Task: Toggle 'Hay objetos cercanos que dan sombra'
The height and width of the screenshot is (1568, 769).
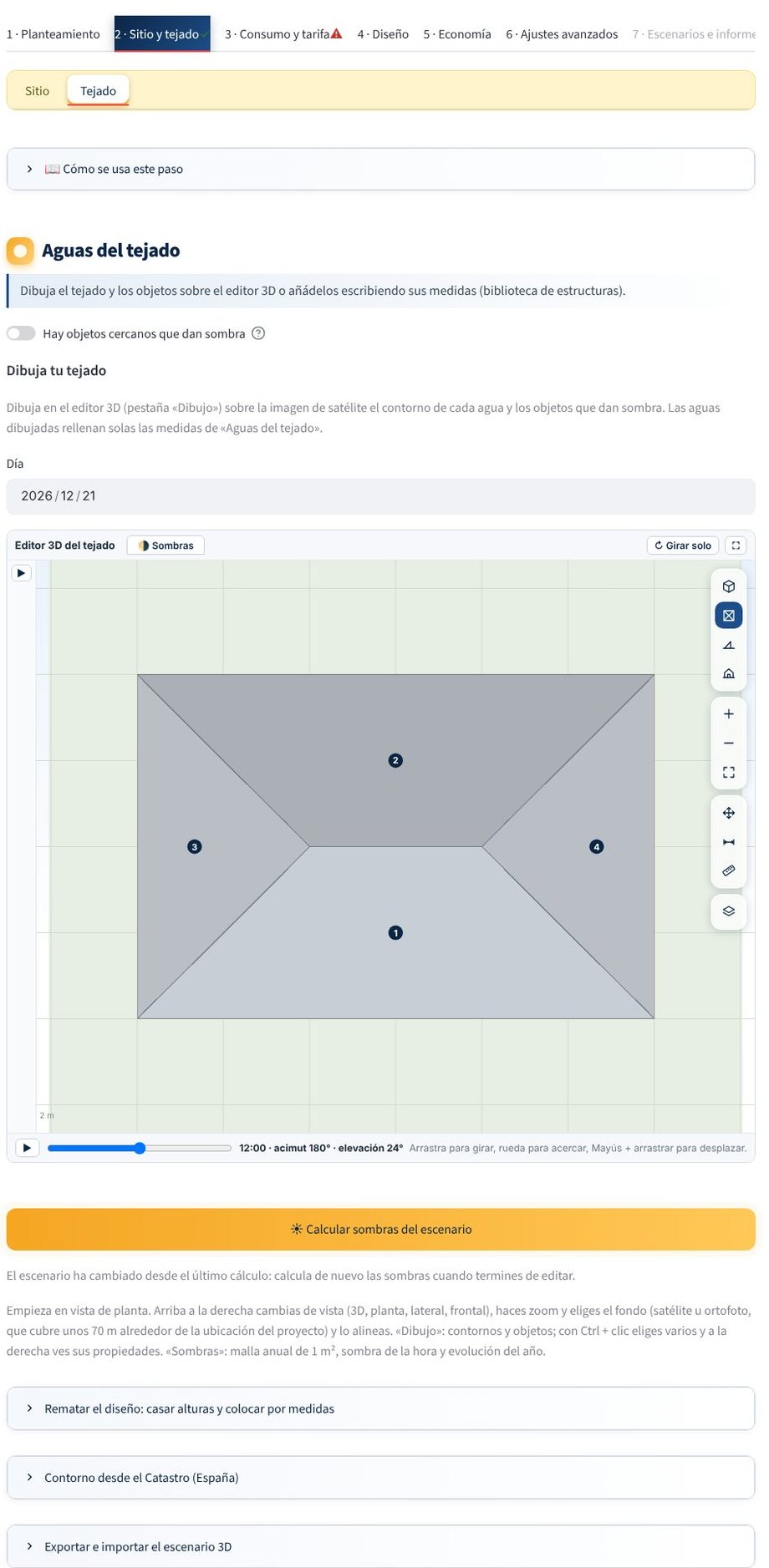Action: [21, 333]
